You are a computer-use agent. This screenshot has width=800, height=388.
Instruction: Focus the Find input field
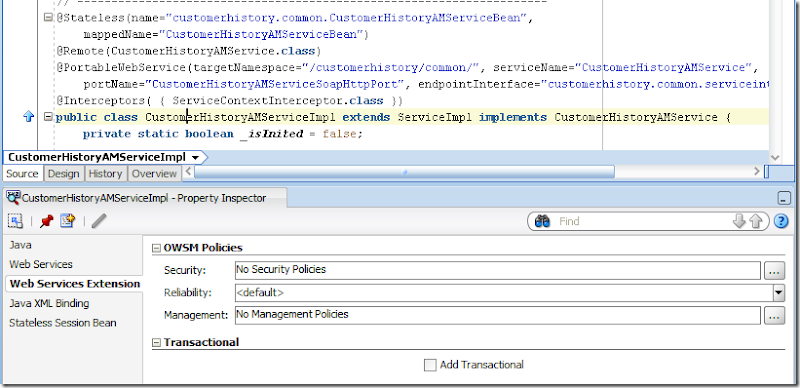click(x=643, y=222)
